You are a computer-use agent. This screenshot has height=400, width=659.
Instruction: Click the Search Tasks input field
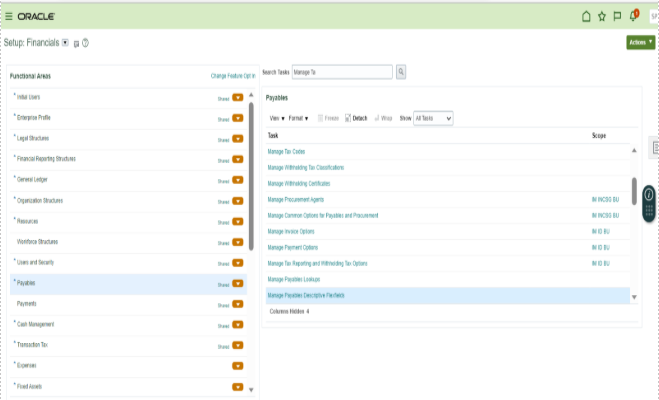click(342, 72)
